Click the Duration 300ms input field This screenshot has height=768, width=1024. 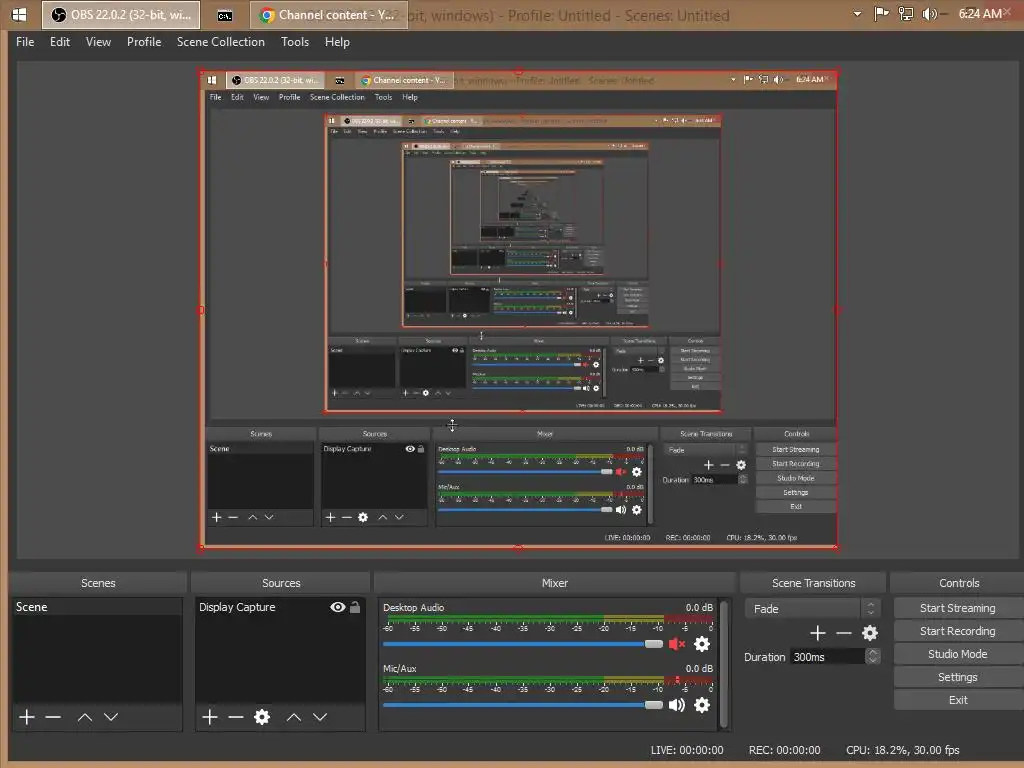(x=827, y=656)
